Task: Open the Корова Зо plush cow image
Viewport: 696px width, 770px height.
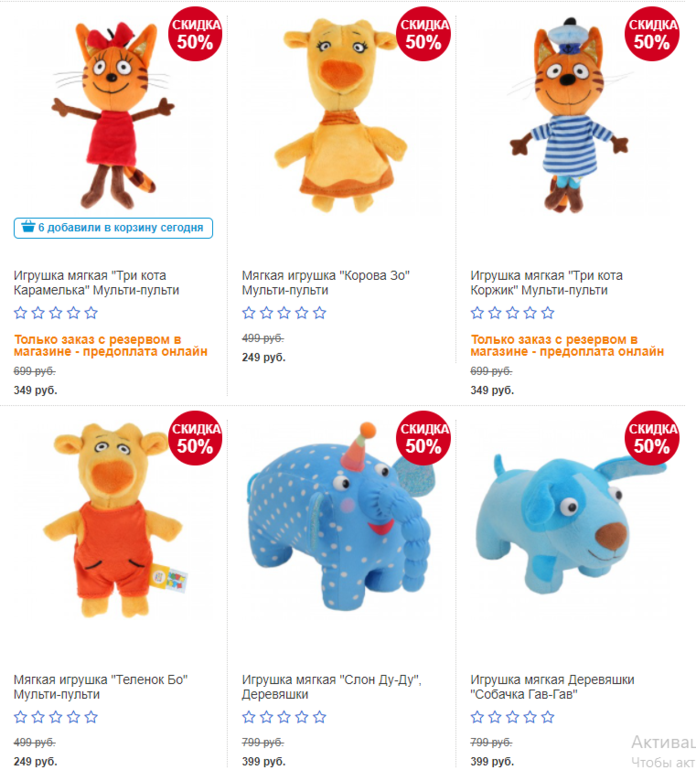Action: pyautogui.click(x=340, y=115)
